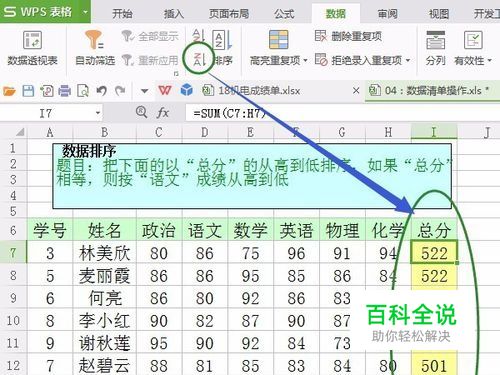Screen dimensions: 500x375
Task: Open the Name Box dropdown arrow
Action: 98,113
